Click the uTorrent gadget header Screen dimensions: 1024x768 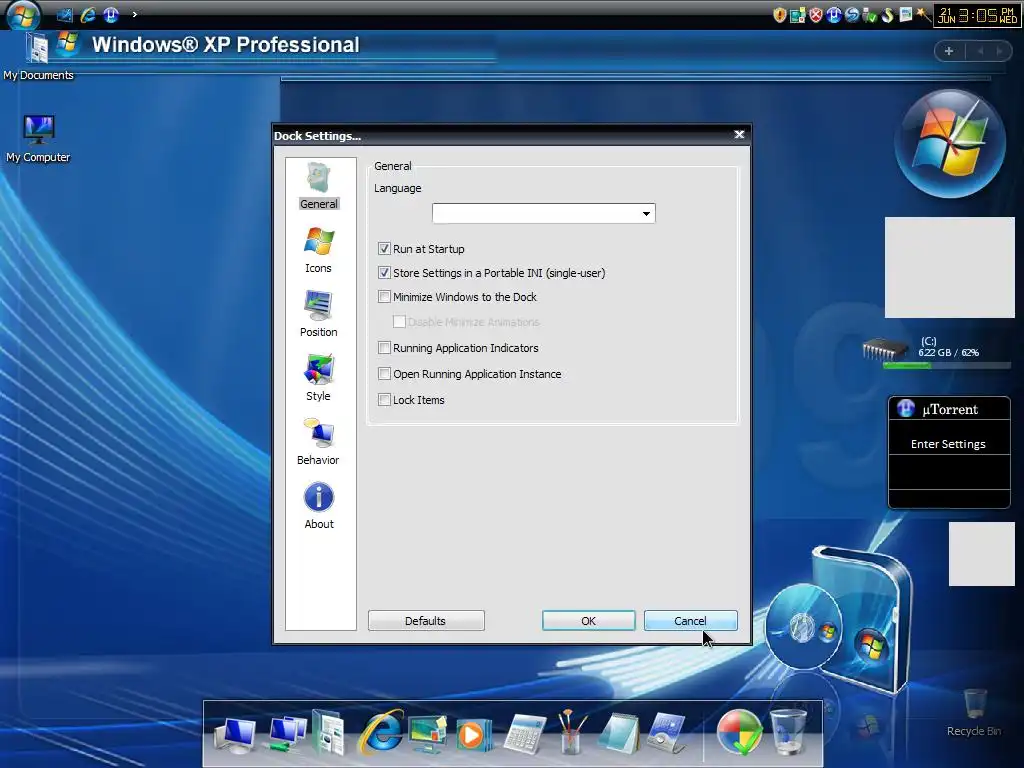pyautogui.click(x=949, y=409)
